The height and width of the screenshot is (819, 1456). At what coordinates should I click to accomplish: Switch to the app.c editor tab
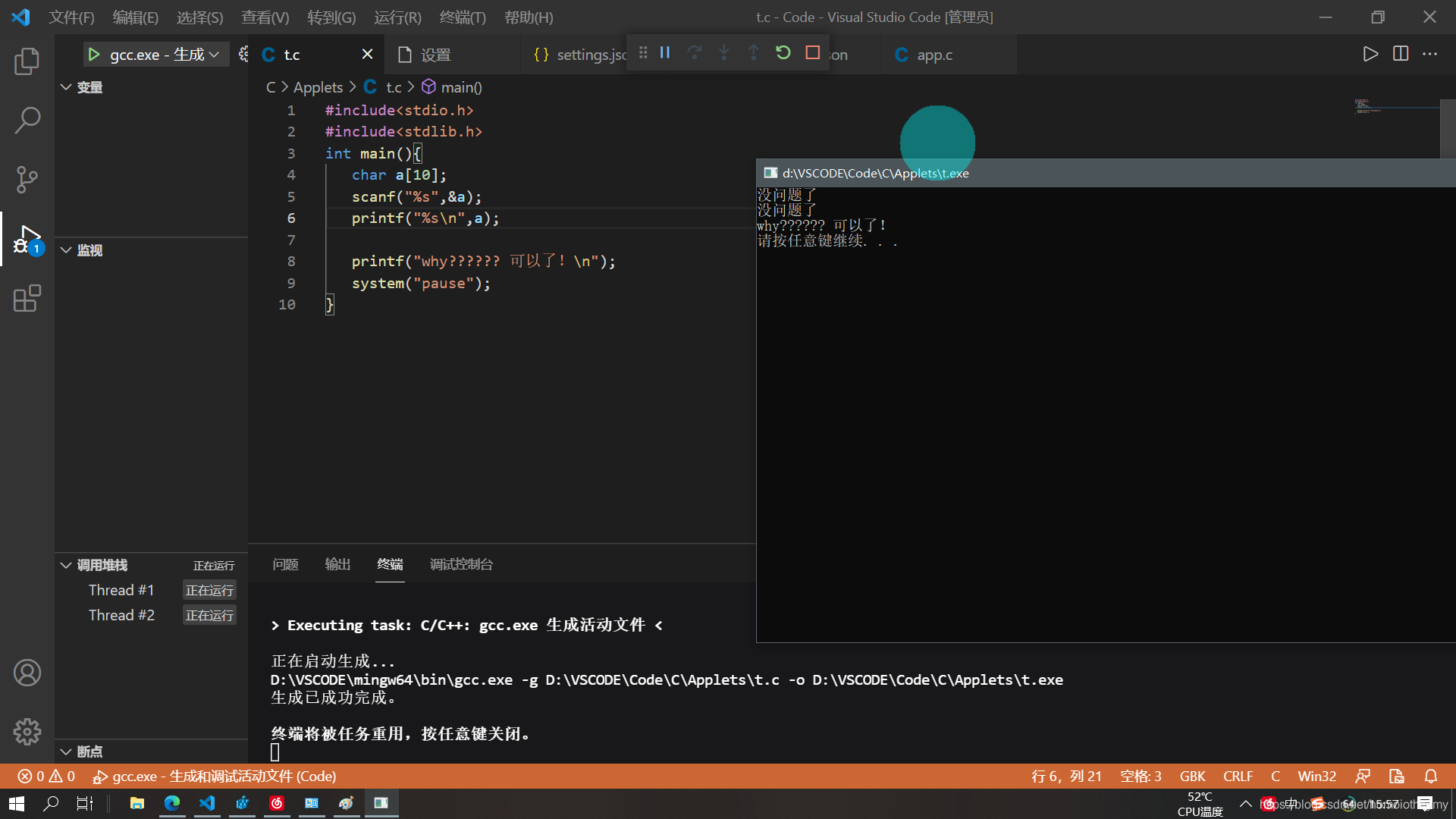pyautogui.click(x=934, y=55)
